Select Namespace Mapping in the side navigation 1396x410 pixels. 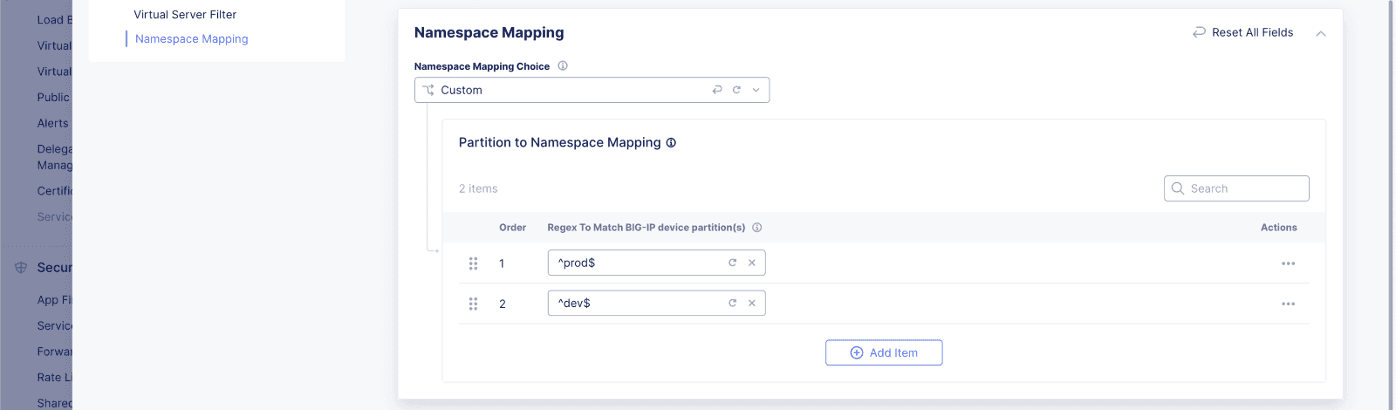191,39
